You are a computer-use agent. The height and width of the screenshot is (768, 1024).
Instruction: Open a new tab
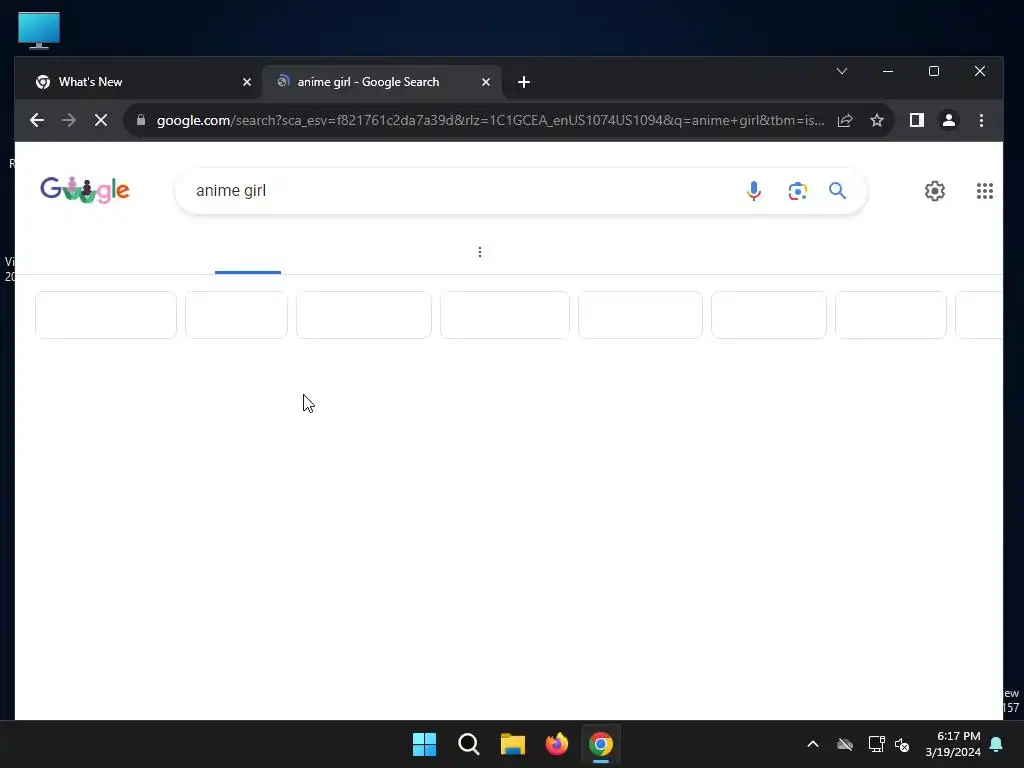524,82
